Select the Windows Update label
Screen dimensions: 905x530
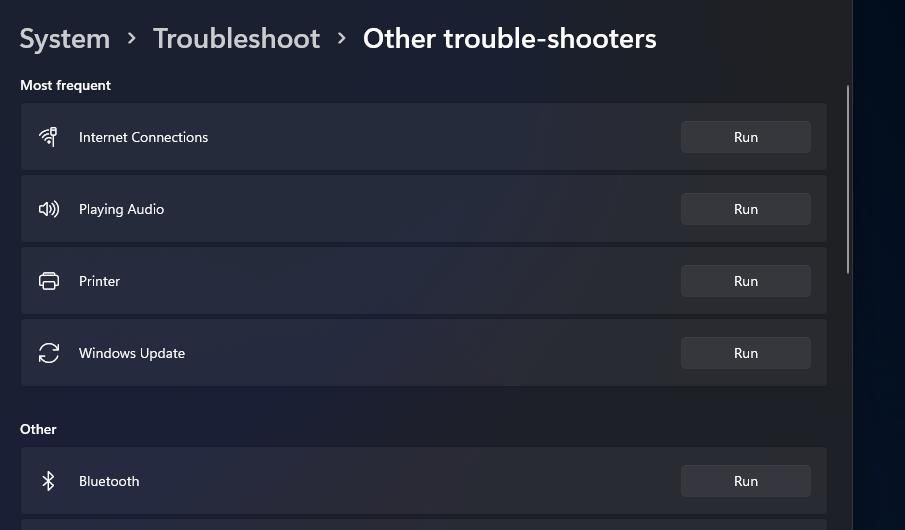132,353
